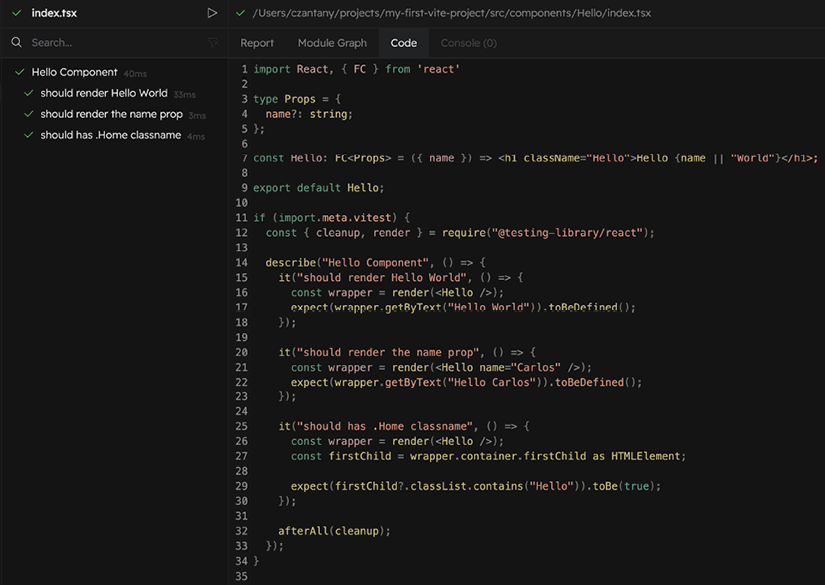
Task: Click the clear filter icon in search
Action: (213, 43)
